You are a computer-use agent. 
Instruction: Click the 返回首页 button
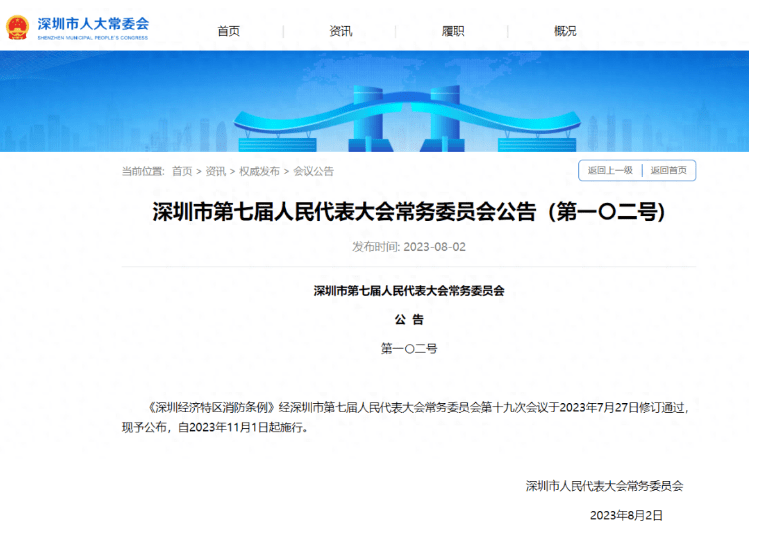(x=668, y=170)
